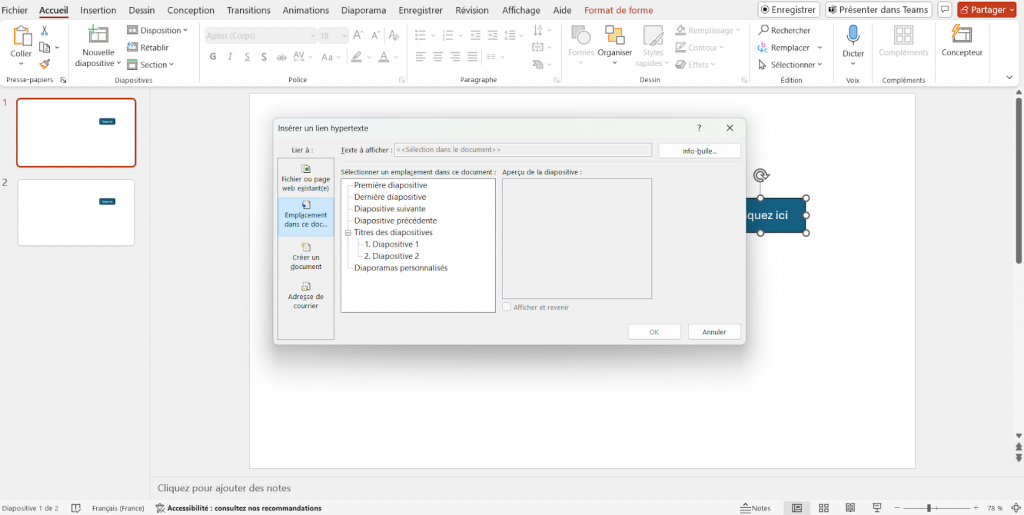The image size is (1024, 515).
Task: Toggle underline S formatting
Action: 247,57
